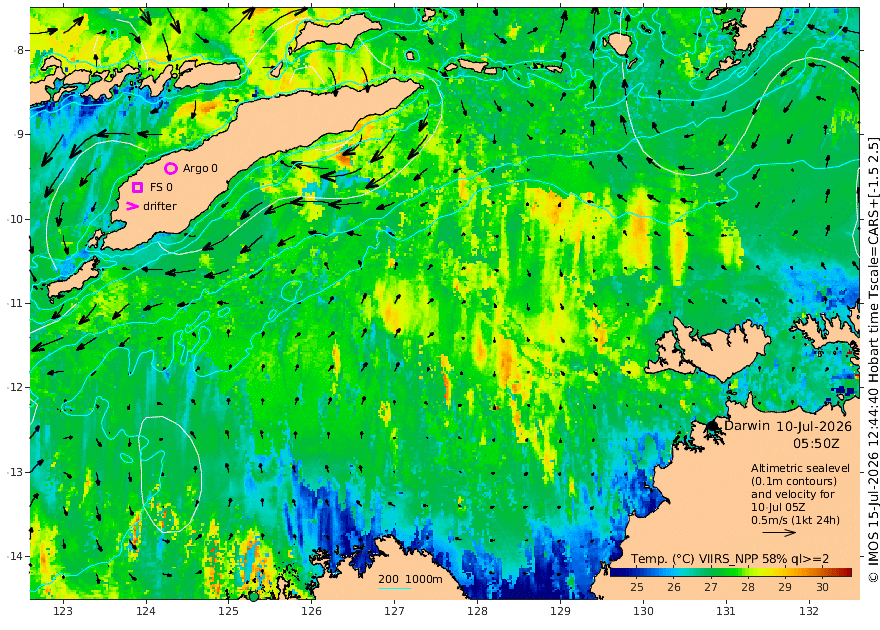Click longitude axis label 127
Image resolution: width=880 pixels, height=630 pixels.
395,611
